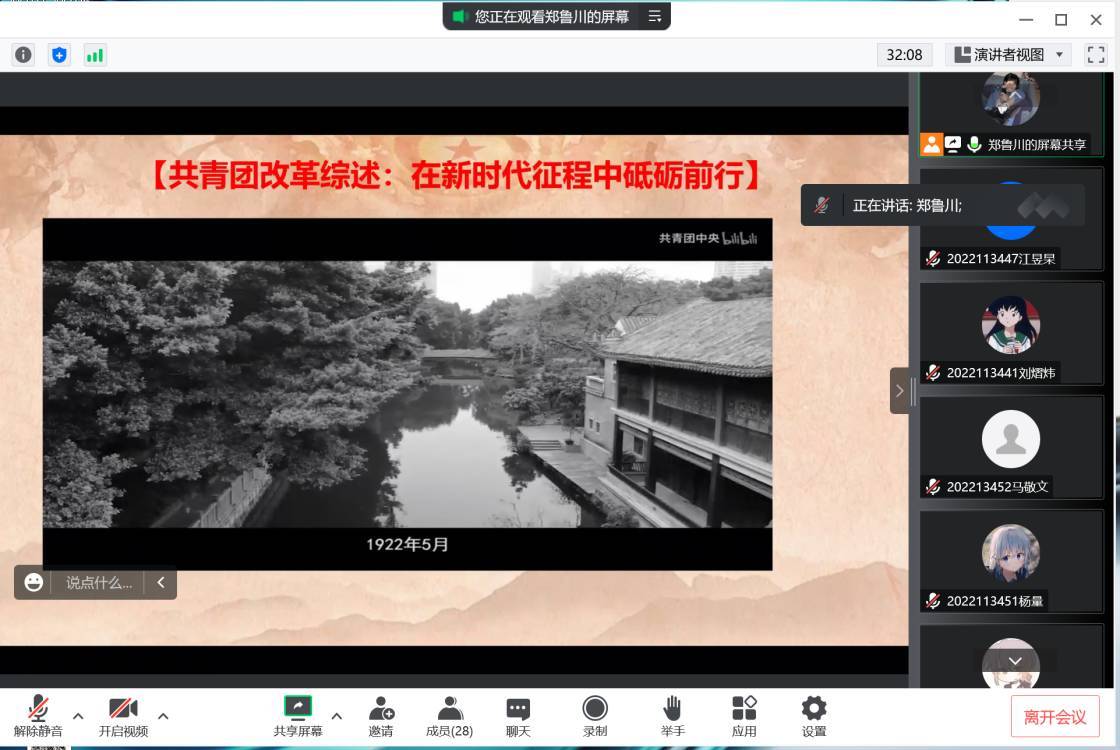Viewport: 1120px width, 750px height.
Task: Raise hand using the 举手 icon
Action: coord(673,716)
